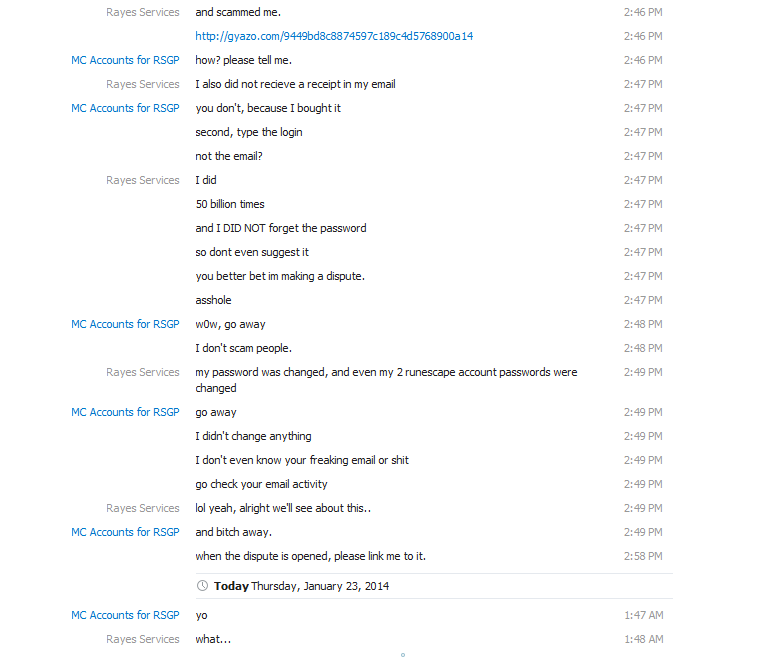Screen dimensions: 781x659
Task: Click the message 'you better bet im making a dispute.'
Action: click(280, 276)
